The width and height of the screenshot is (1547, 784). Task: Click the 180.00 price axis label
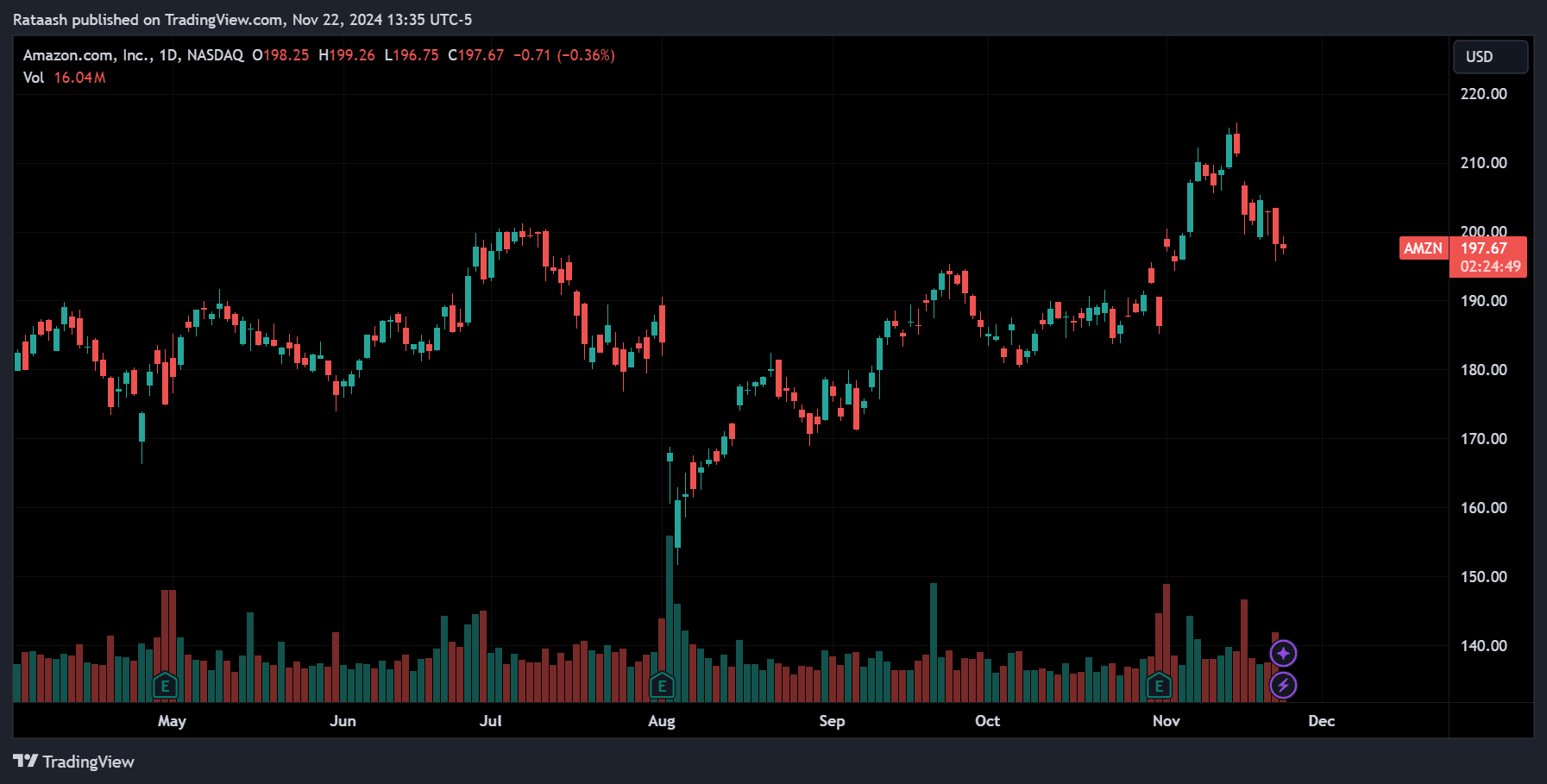(x=1484, y=370)
